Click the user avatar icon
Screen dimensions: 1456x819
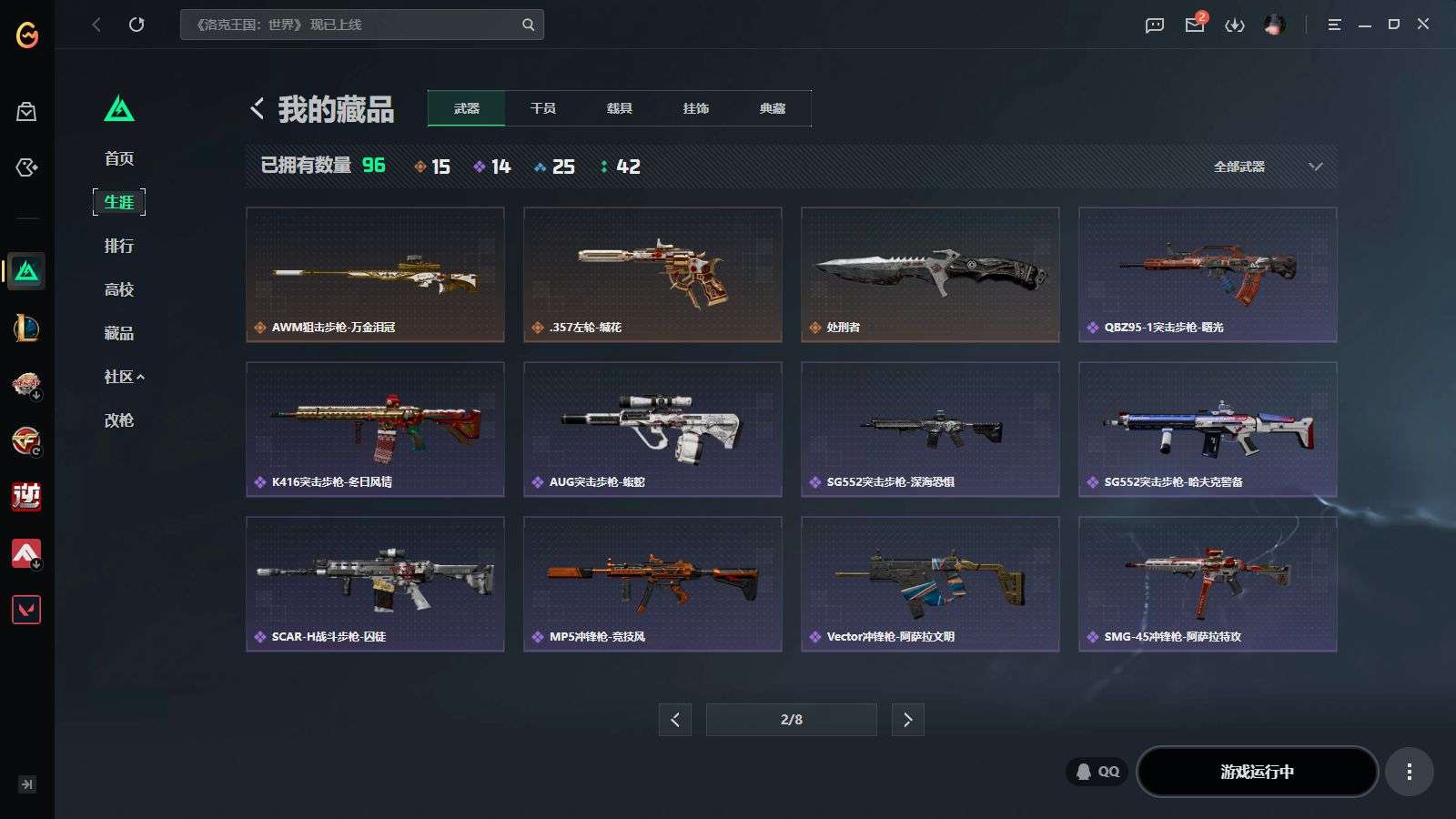coord(1275,25)
